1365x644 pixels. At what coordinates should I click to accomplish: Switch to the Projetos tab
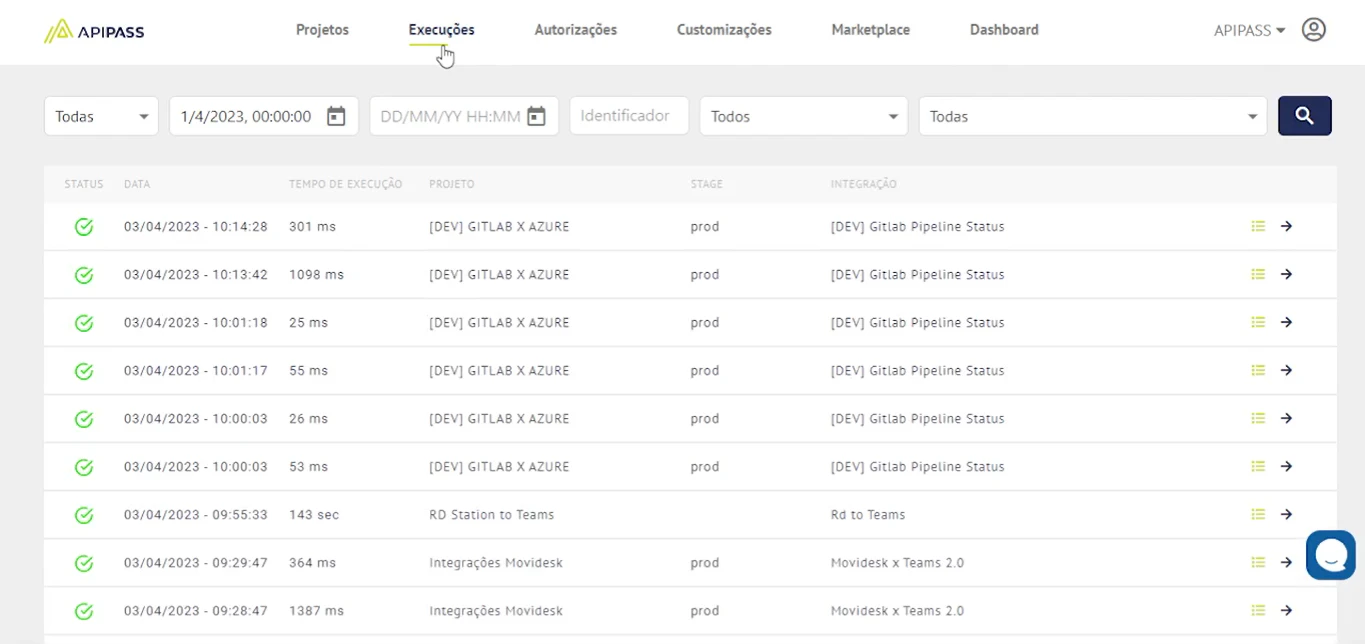point(321,29)
